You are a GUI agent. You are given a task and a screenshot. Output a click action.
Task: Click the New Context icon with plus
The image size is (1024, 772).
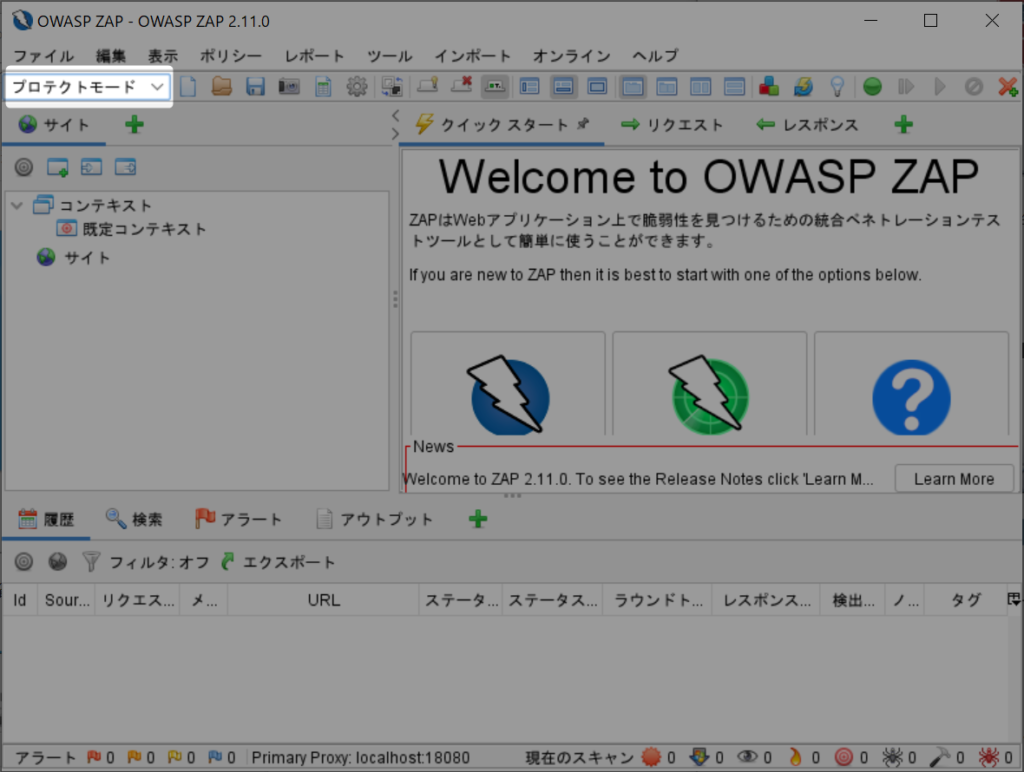[x=57, y=167]
